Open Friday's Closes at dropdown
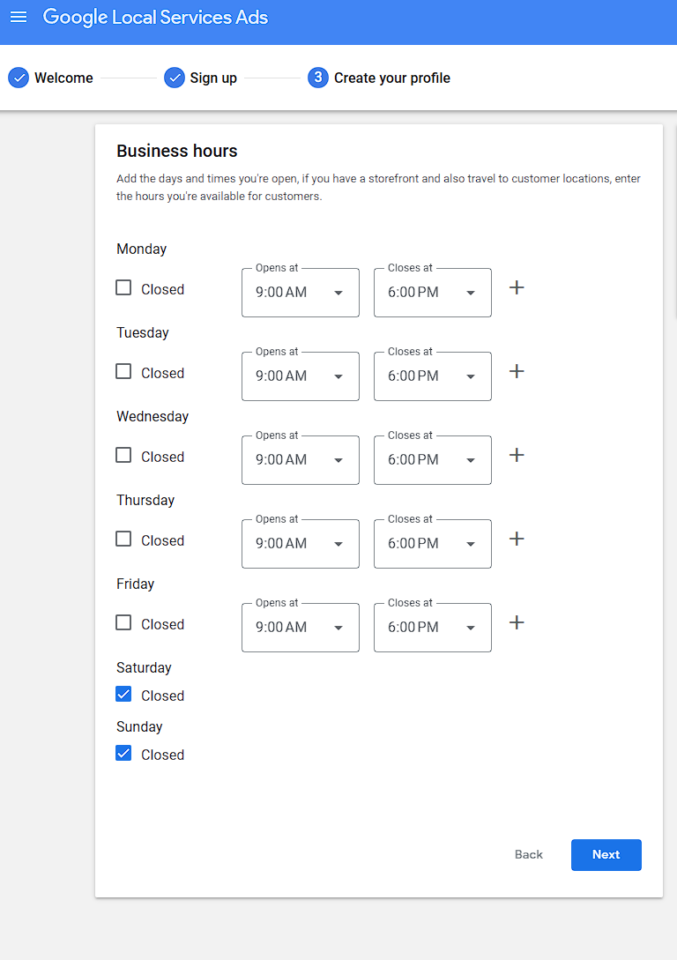The image size is (677, 960). tap(433, 628)
